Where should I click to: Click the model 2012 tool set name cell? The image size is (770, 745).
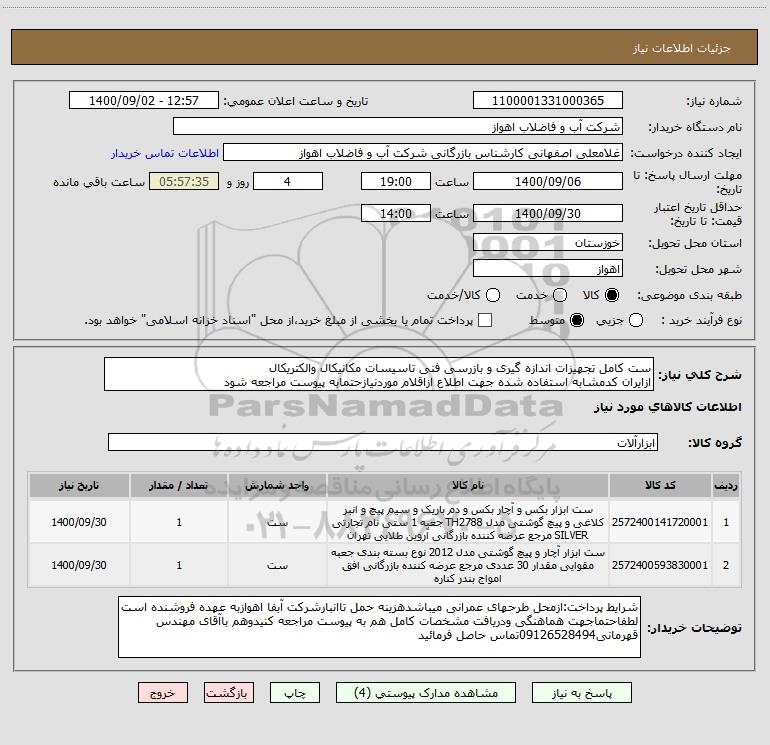[x=468, y=565]
